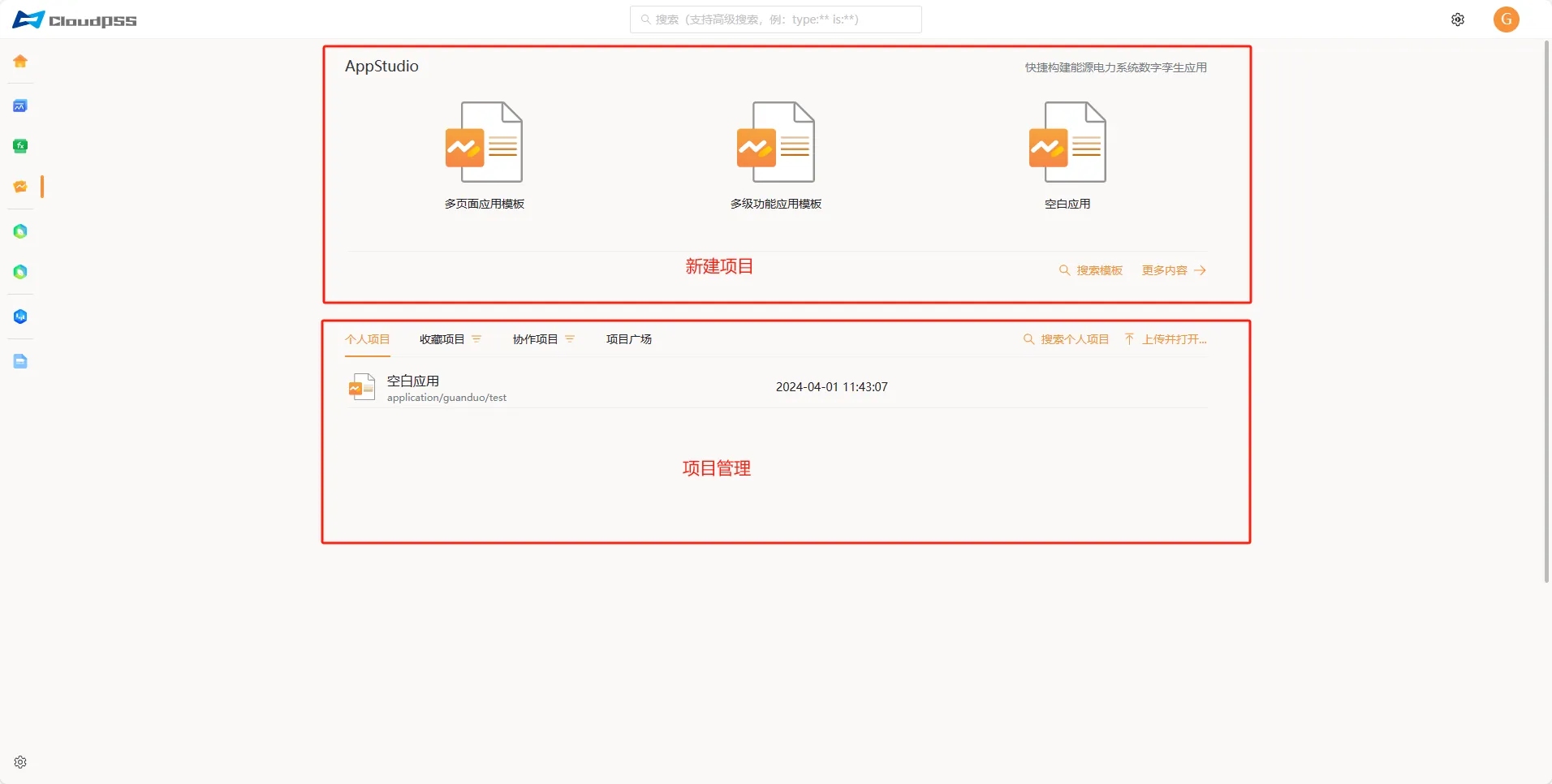
Task: Open the user avatar G menu
Action: (1507, 19)
